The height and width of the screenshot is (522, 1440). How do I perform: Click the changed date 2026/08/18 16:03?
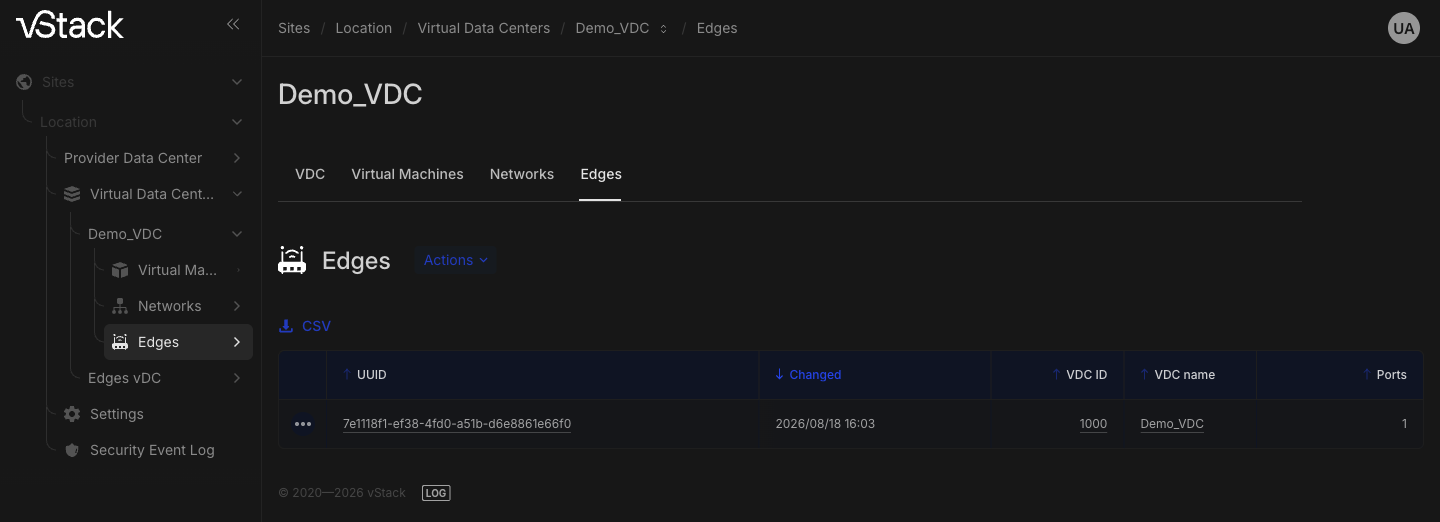tap(825, 424)
